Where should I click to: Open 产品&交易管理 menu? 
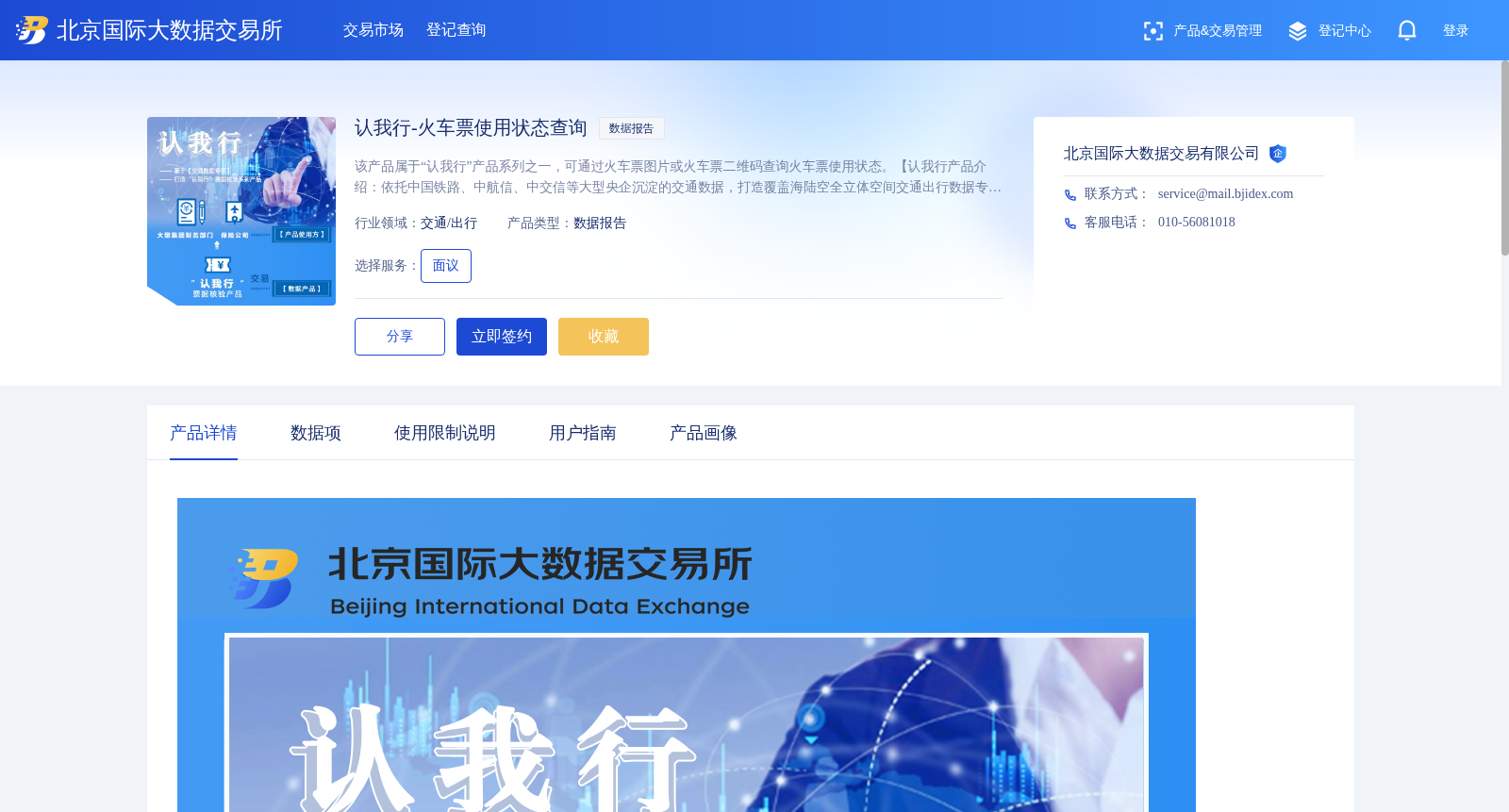point(1218,31)
